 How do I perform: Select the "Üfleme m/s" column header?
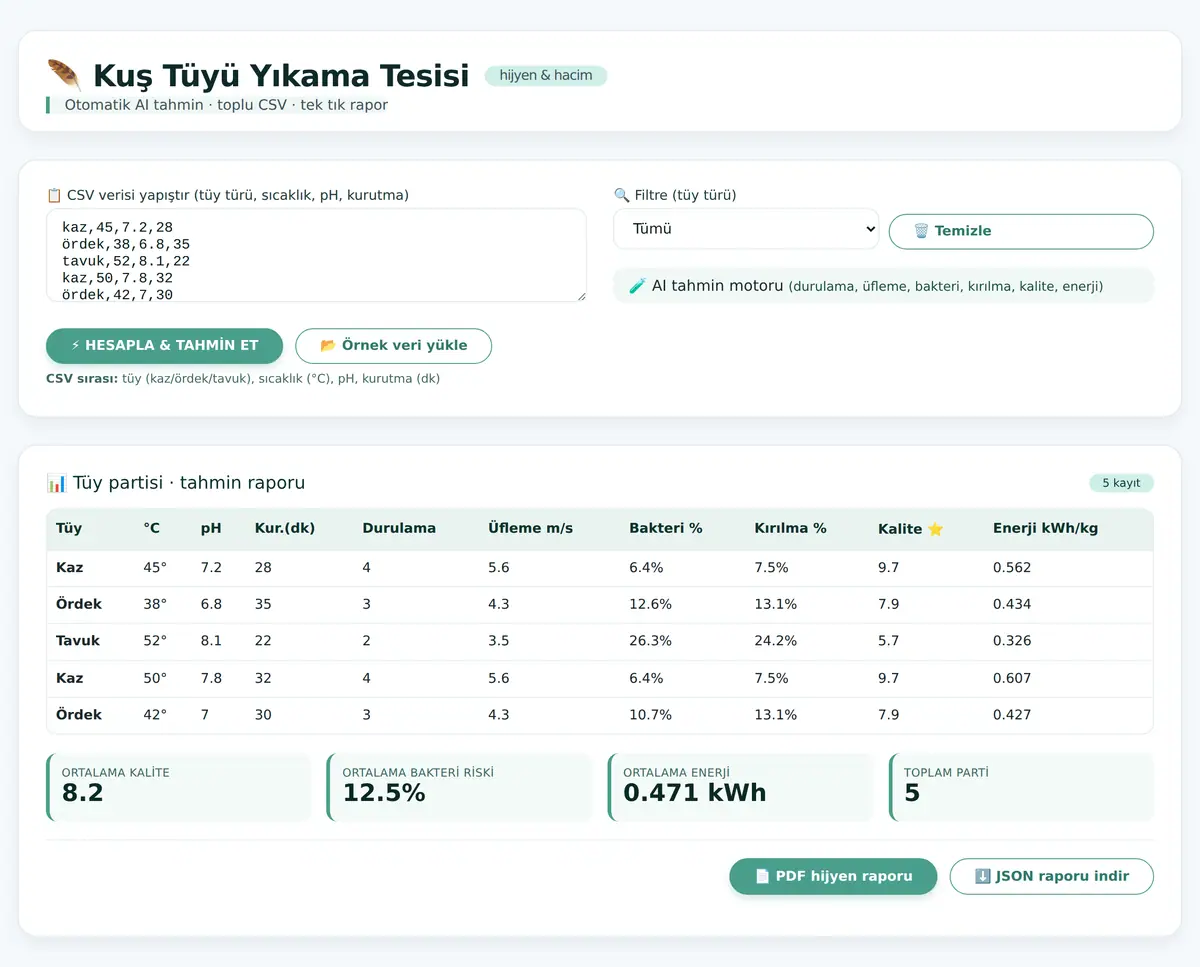coord(530,528)
